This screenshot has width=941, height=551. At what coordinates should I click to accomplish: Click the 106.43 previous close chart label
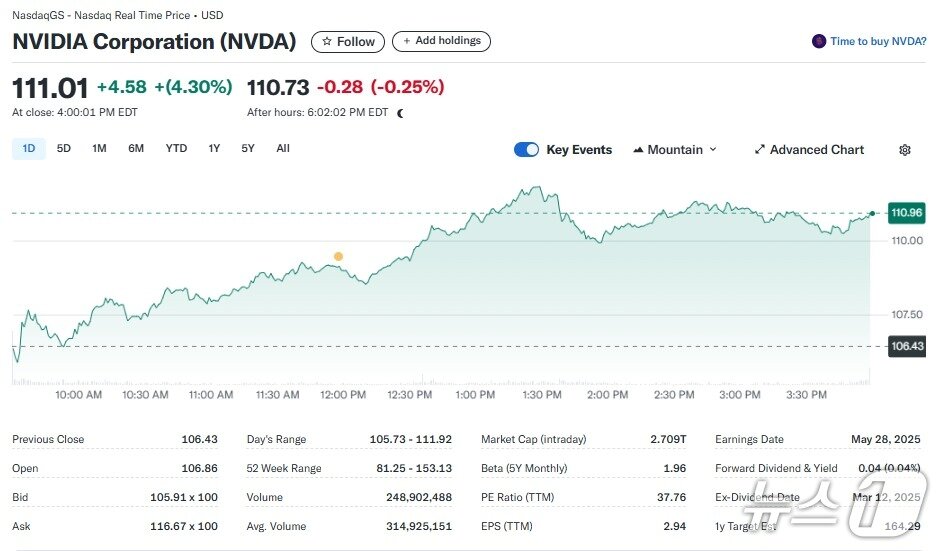point(906,346)
